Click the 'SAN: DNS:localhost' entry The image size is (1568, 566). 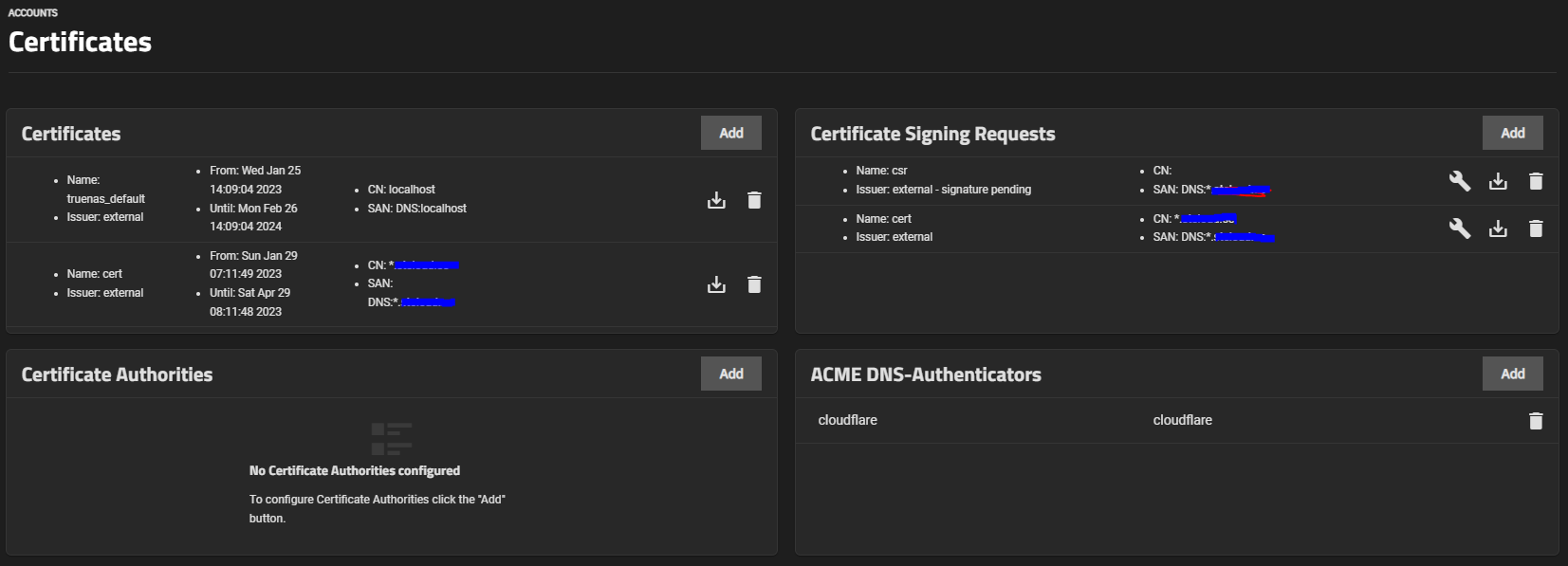pyautogui.click(x=417, y=209)
